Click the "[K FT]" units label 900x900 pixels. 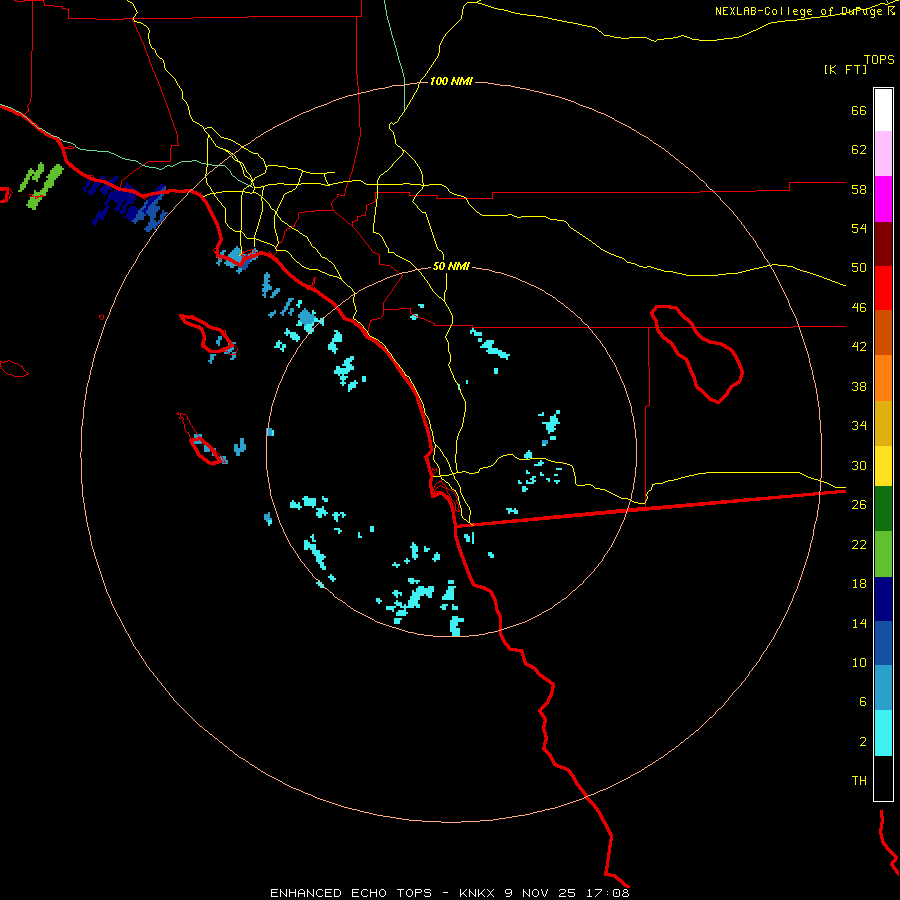pos(845,70)
